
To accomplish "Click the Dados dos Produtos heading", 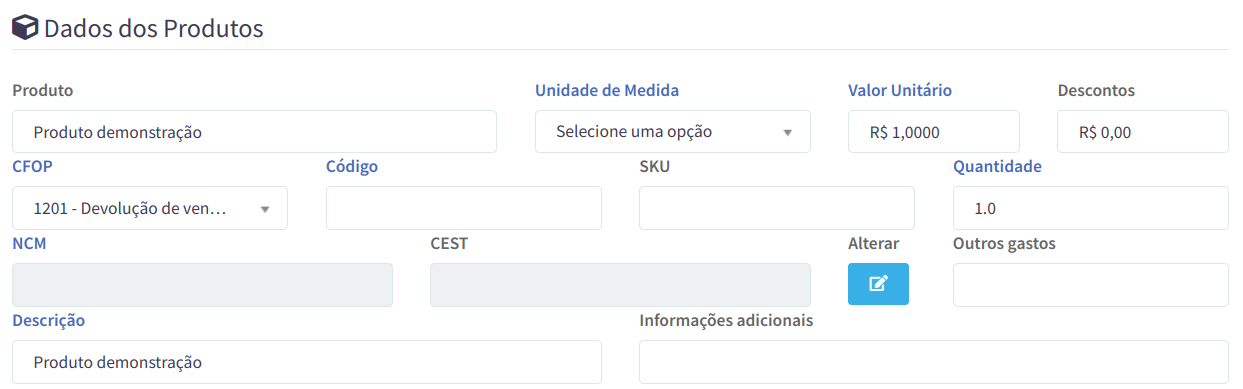I will (153, 28).
